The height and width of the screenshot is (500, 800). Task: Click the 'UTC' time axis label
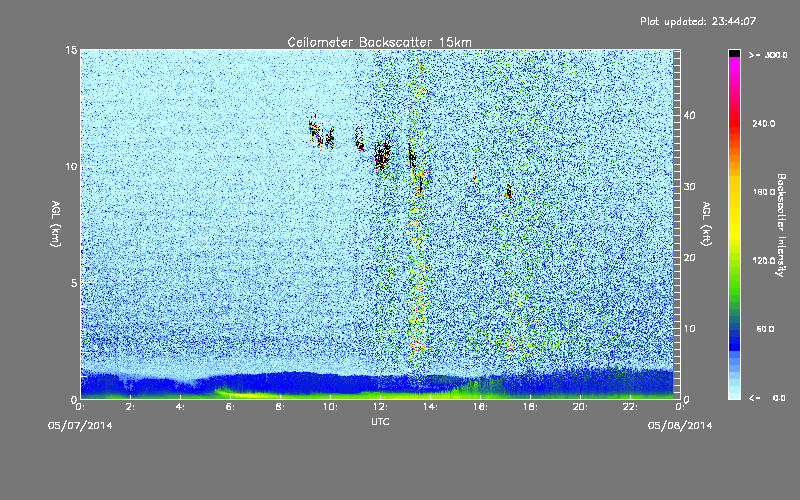(x=380, y=421)
